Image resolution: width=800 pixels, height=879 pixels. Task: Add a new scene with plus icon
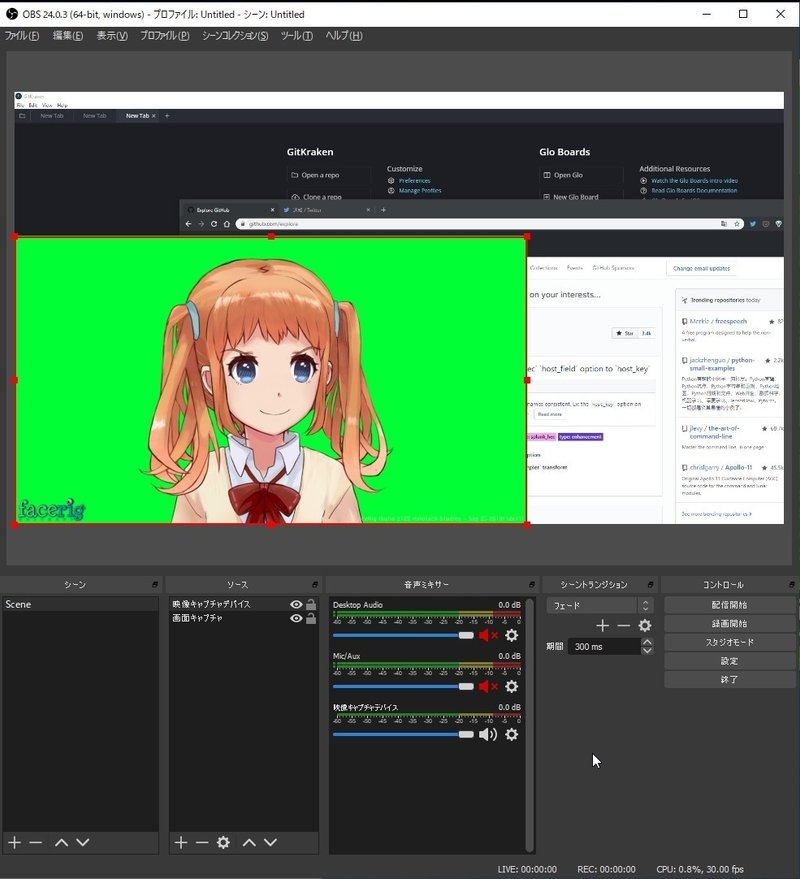[x=15, y=842]
